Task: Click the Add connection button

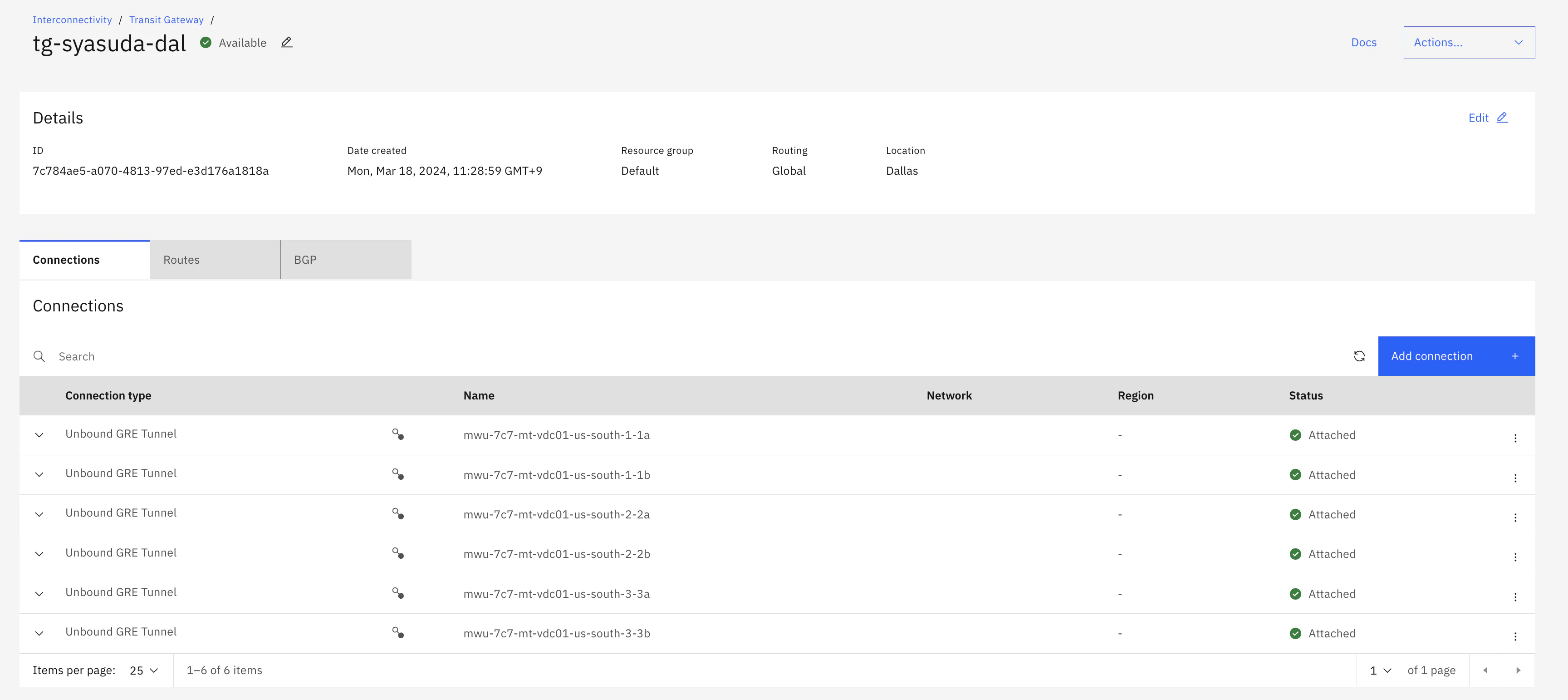Action: [1456, 356]
